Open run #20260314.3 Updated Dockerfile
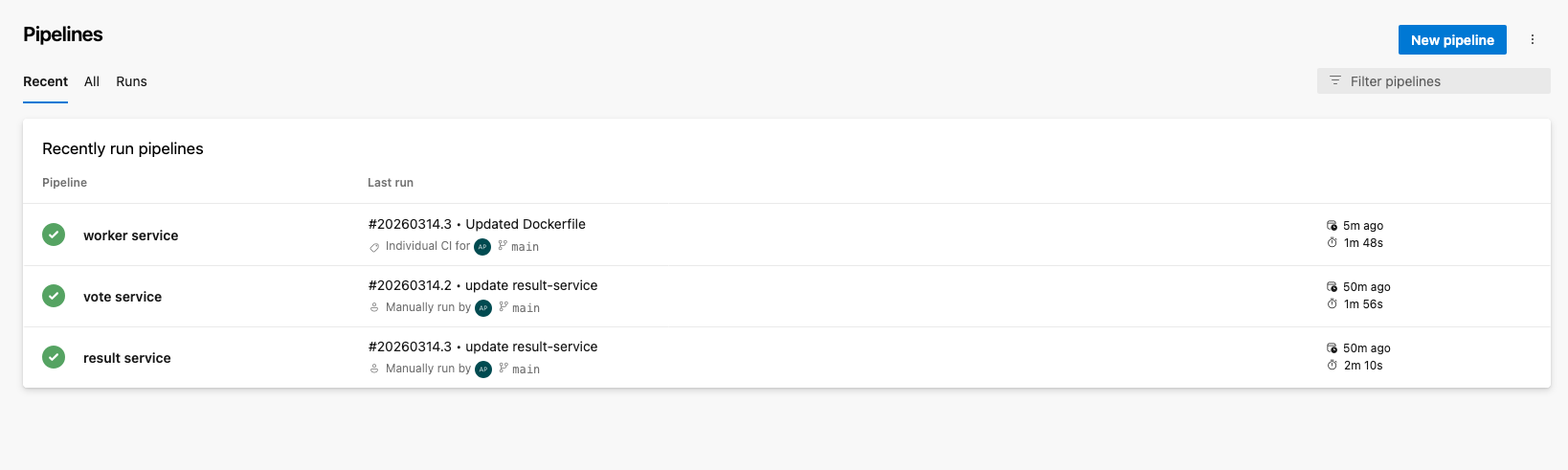The width and height of the screenshot is (1568, 470). (477, 224)
